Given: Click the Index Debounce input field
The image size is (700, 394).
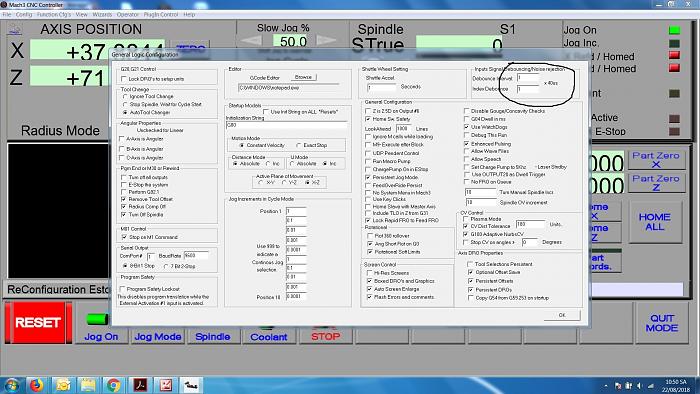Looking at the screenshot, I should pos(528,89).
